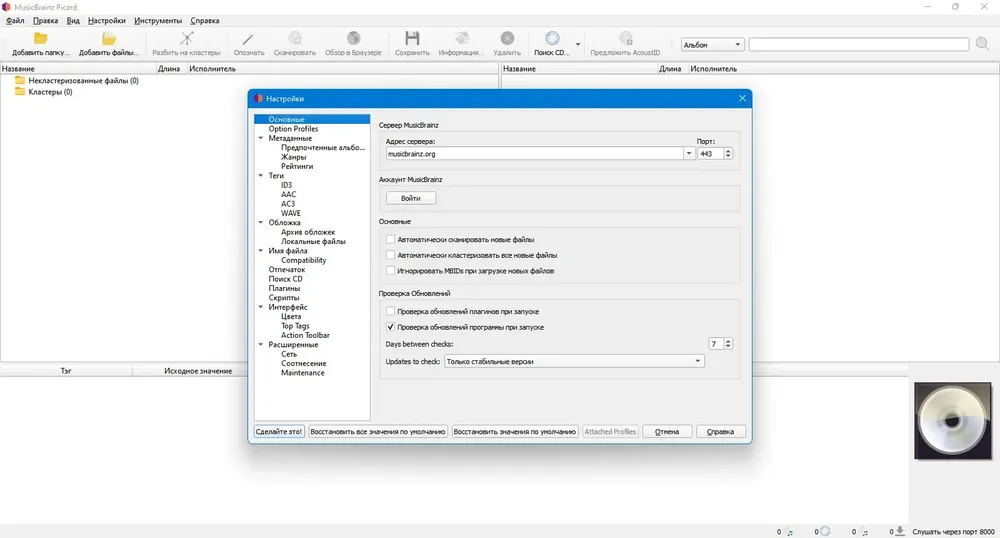This screenshot has height=538, width=1000.
Task: Click the Обзор в Браузере icon
Action: tap(353, 39)
